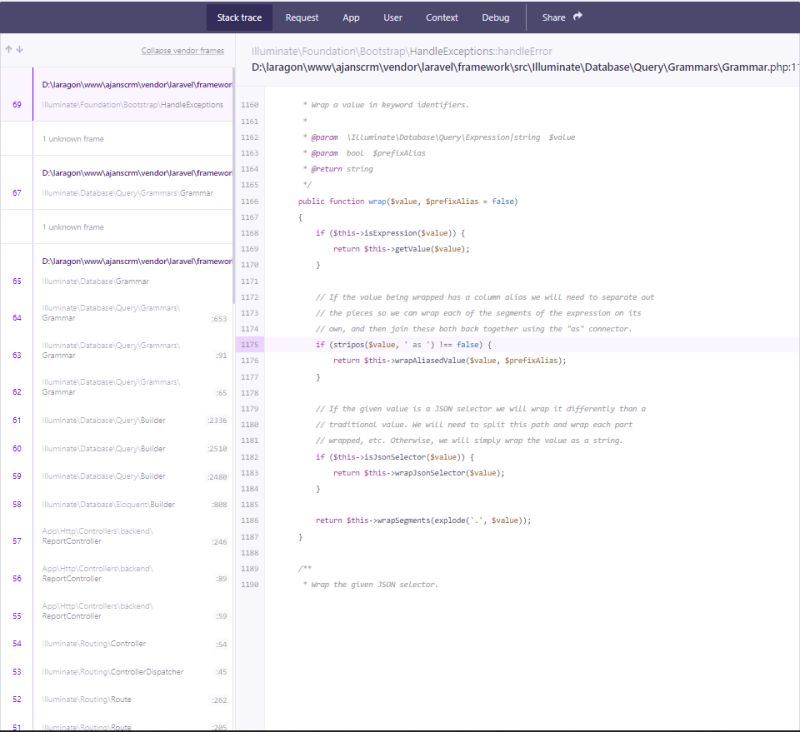Screen dimensions: 800x732
Task: Expand the unknown frame below frame 67
Action: coord(117,226)
